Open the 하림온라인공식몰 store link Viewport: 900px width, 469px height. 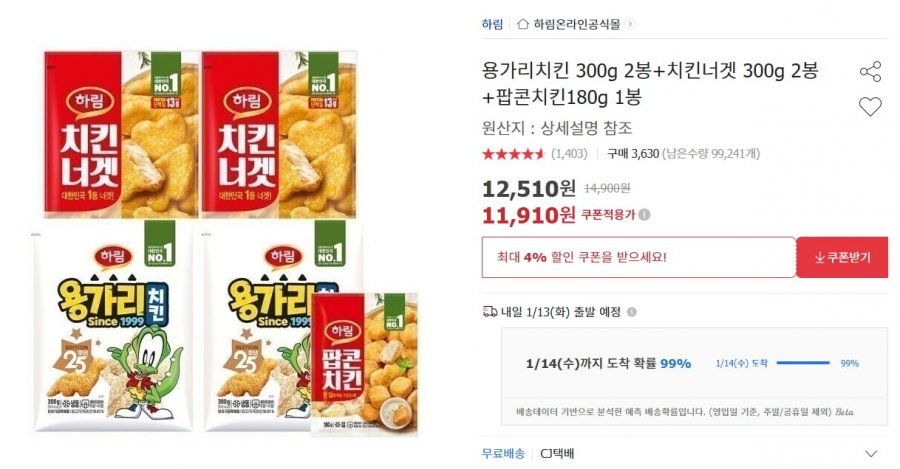point(576,24)
